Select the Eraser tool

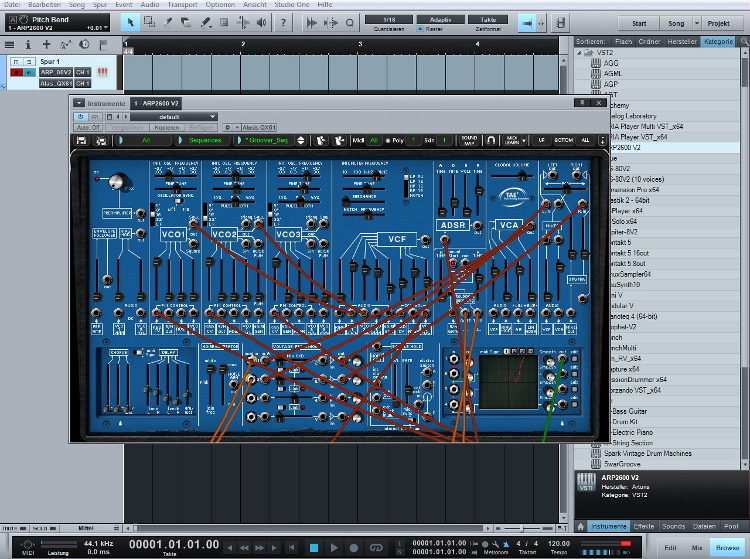pos(187,22)
